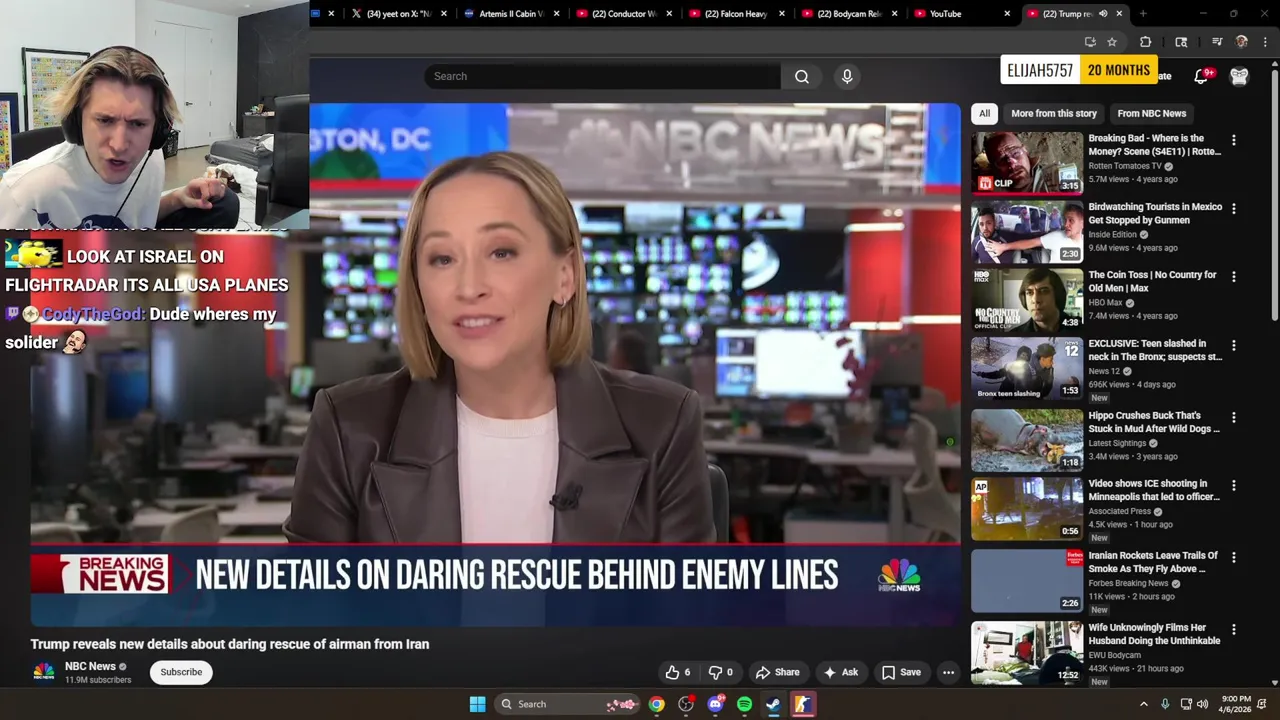Open a new browser tab
The width and height of the screenshot is (1280, 720).
[x=1143, y=14]
